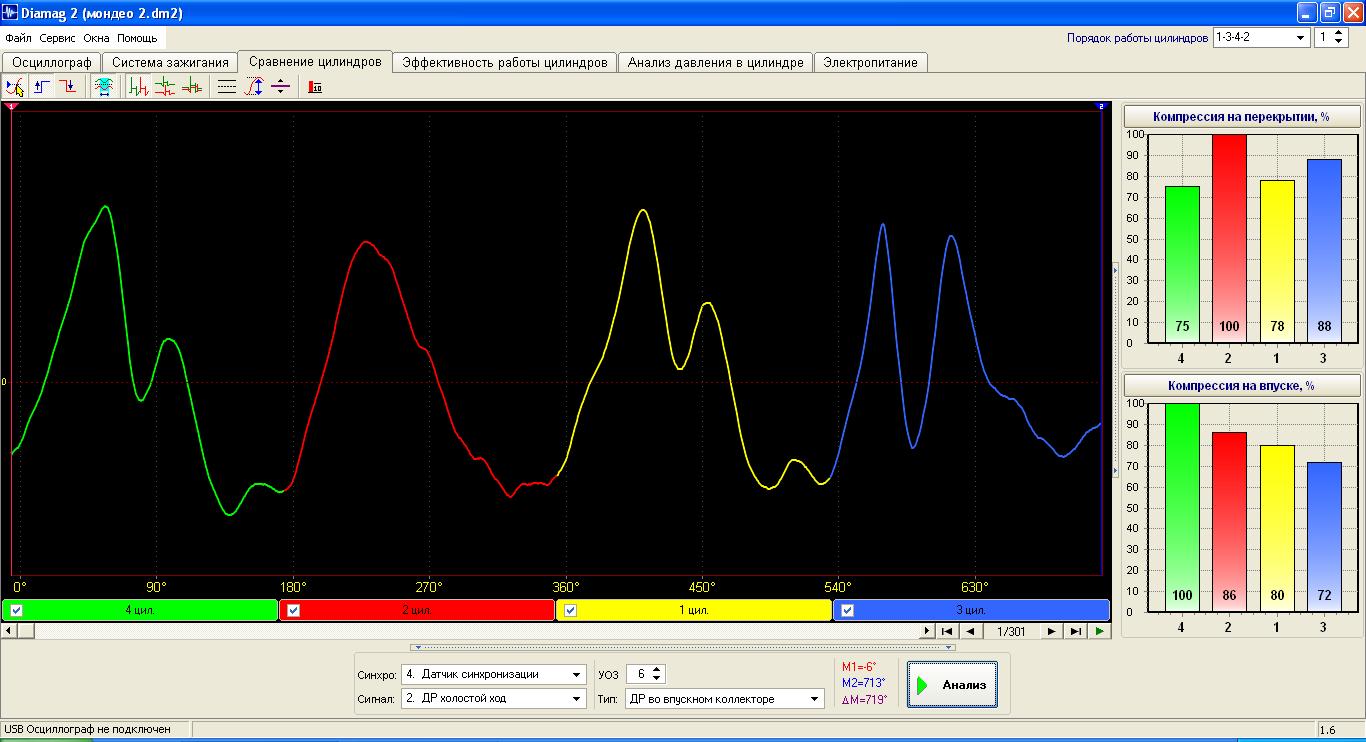The width and height of the screenshot is (1366, 742).
Task: Open the Помощь menu
Action: click(137, 38)
